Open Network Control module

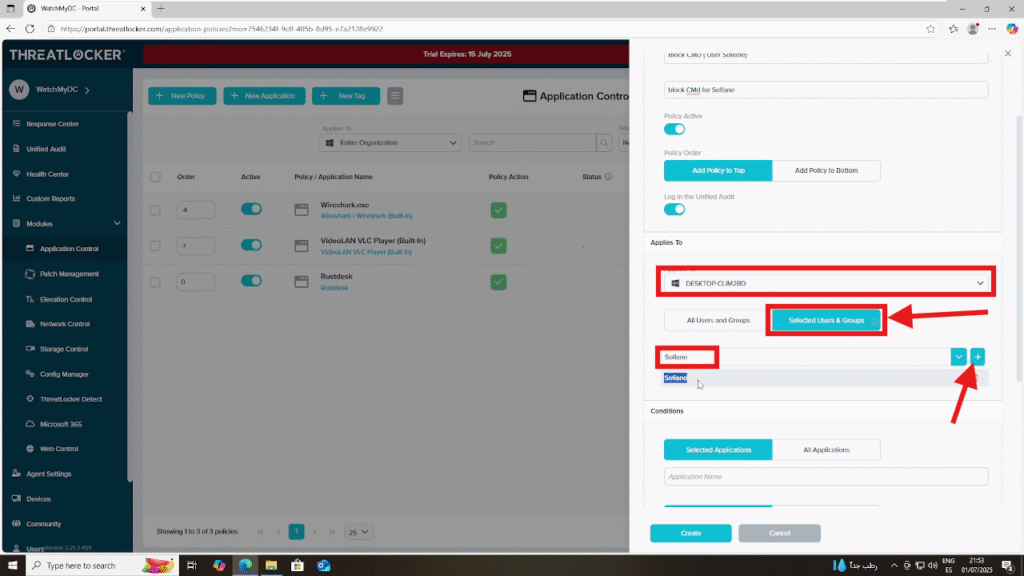pos(65,324)
